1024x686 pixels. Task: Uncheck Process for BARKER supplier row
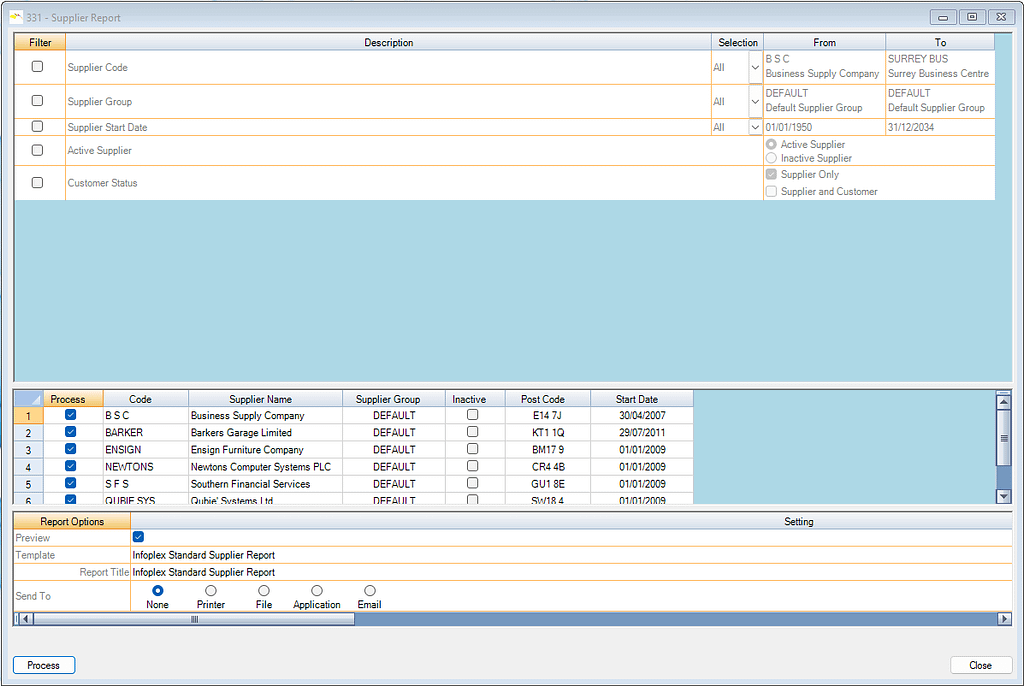click(x=71, y=432)
